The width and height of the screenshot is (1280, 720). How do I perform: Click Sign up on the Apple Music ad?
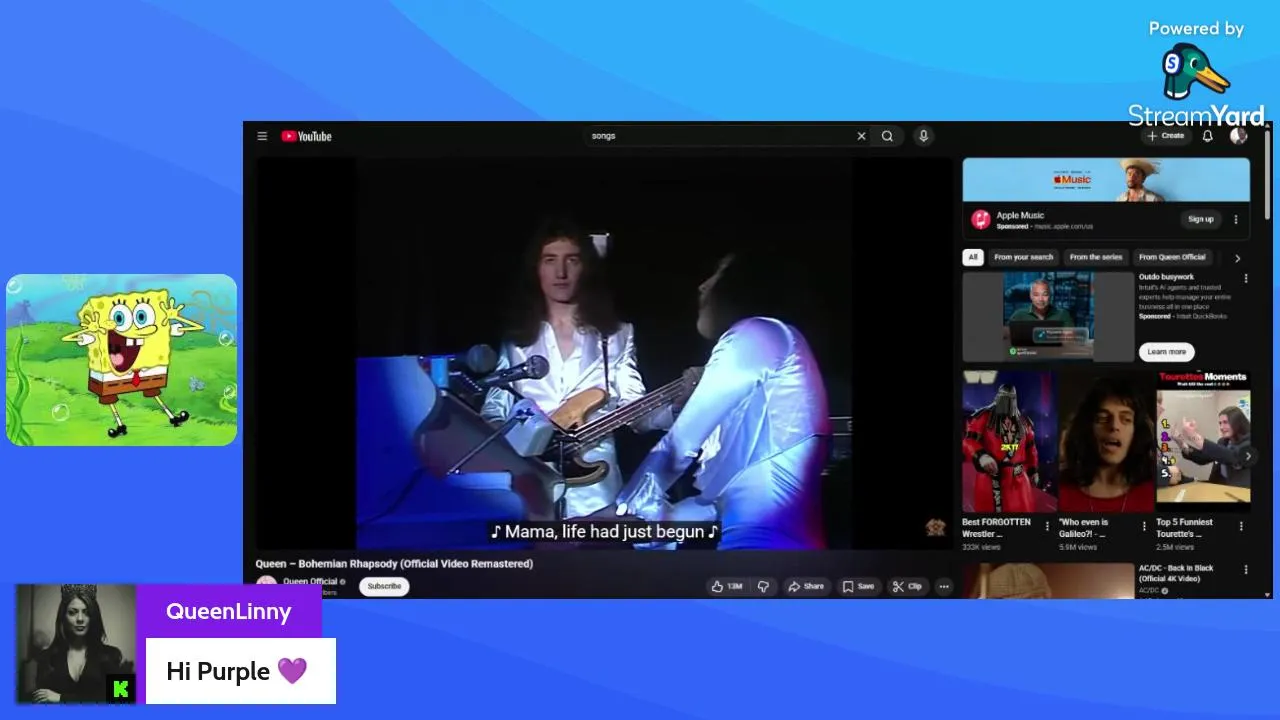[x=1201, y=219]
